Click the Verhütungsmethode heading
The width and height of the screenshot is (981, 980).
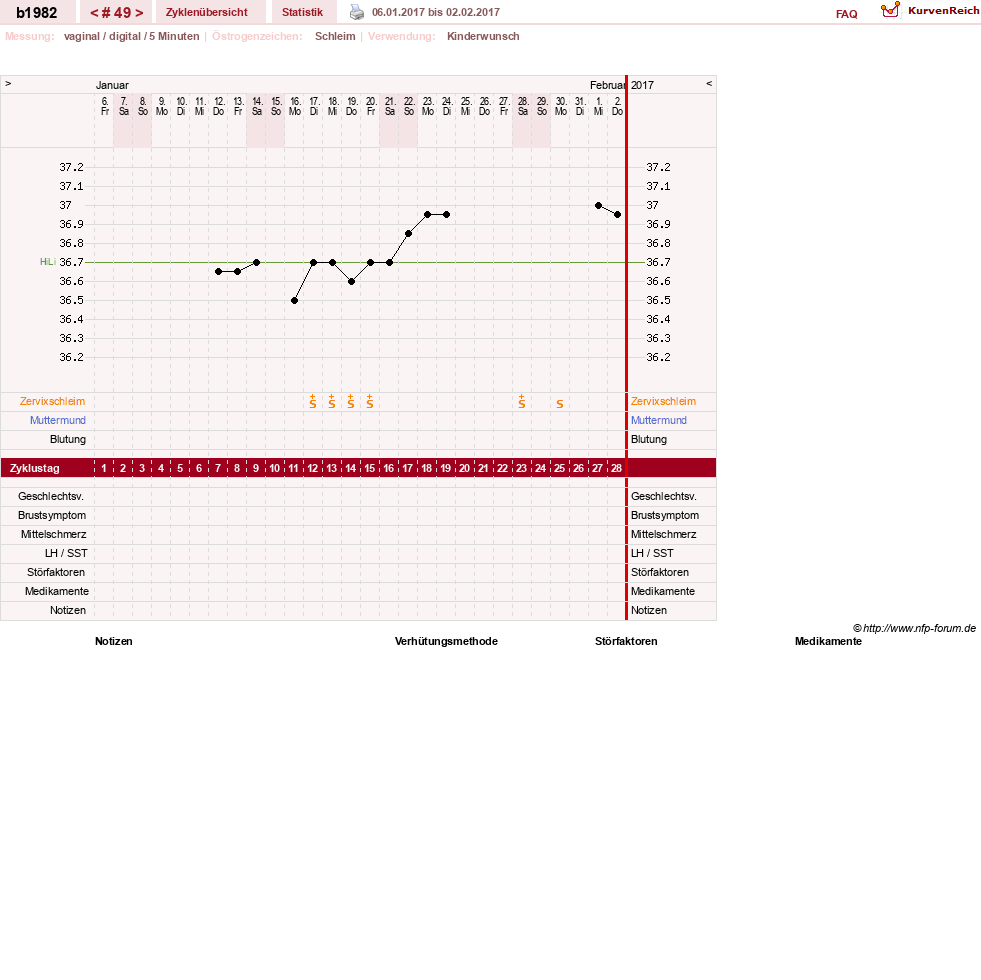446,641
